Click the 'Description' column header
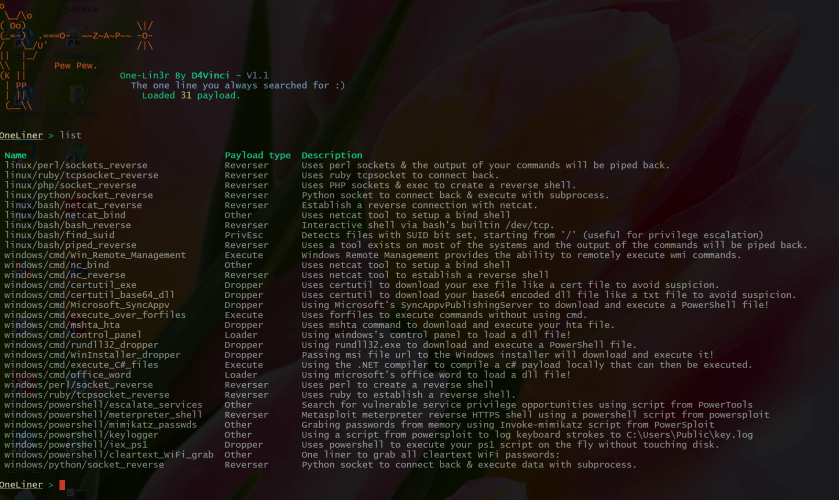 click(x=331, y=155)
